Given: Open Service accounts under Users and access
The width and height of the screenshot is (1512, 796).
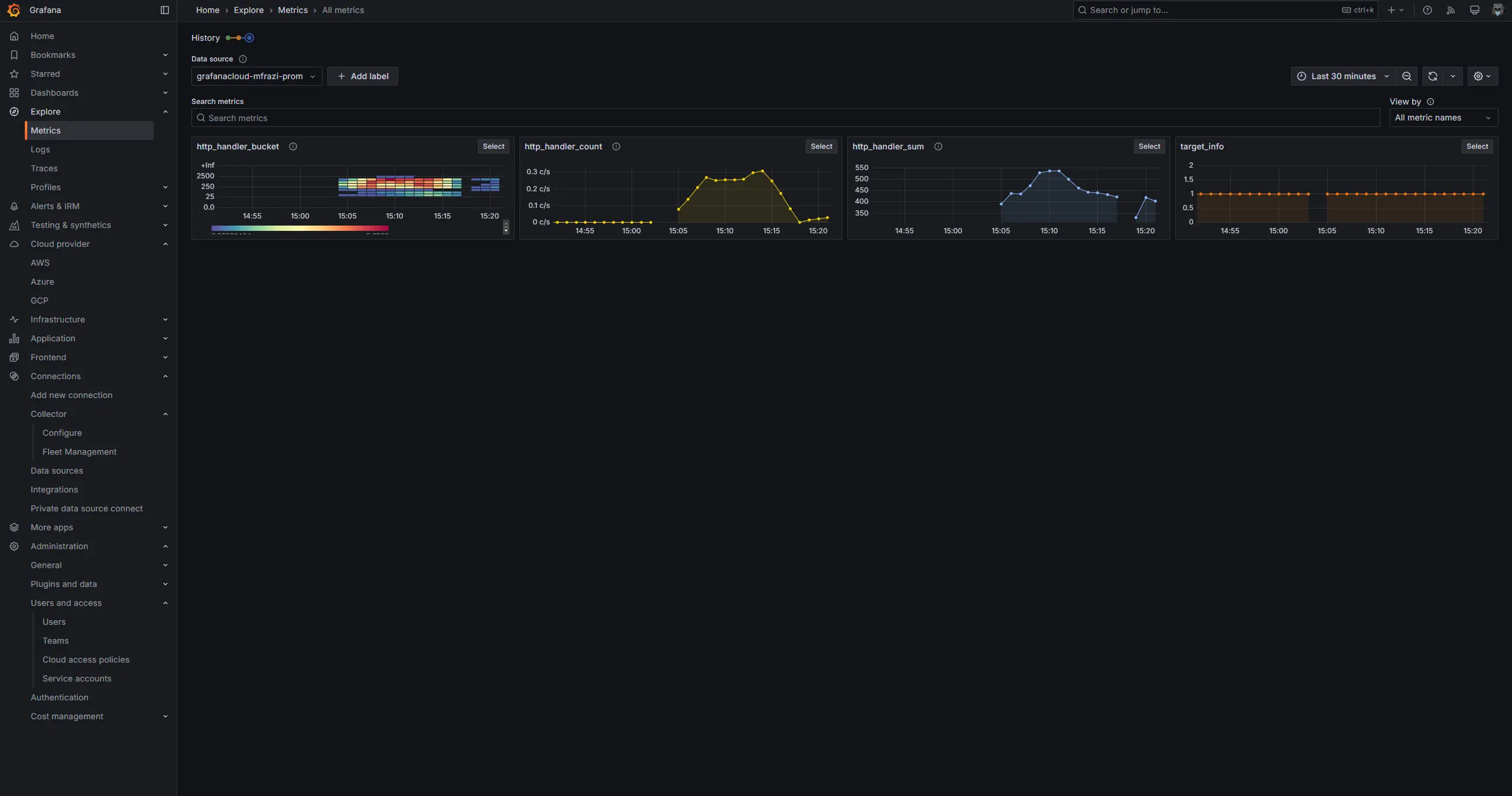Looking at the screenshot, I should tap(77, 678).
